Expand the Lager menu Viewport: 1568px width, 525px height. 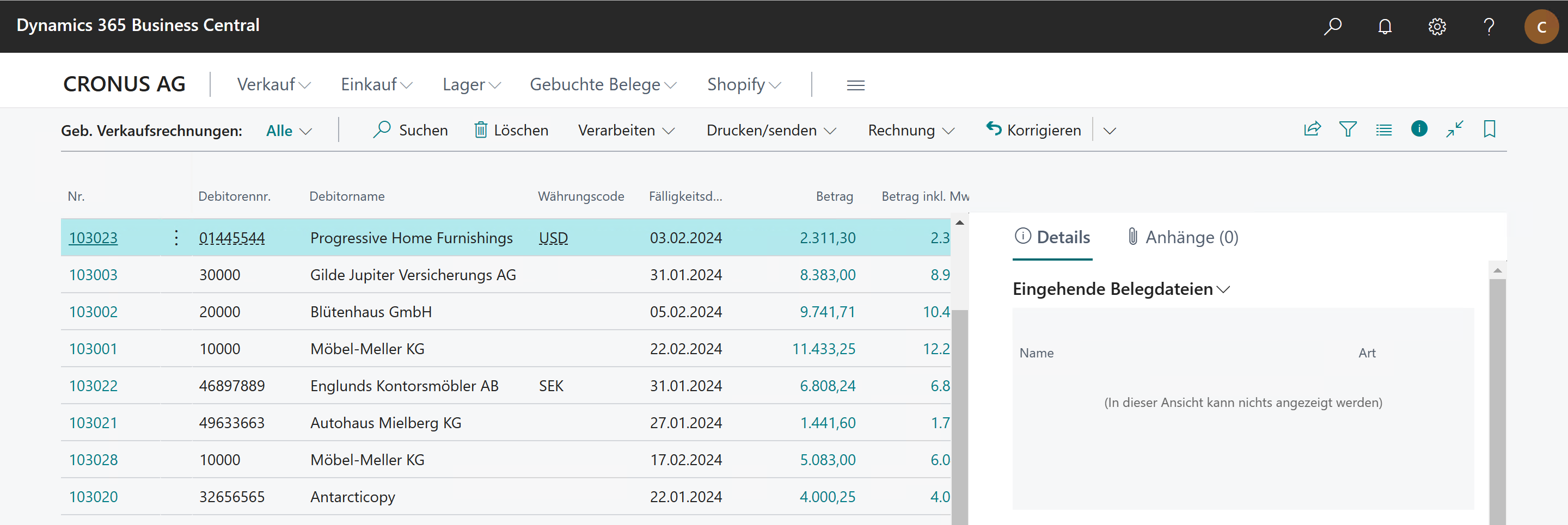(x=471, y=84)
